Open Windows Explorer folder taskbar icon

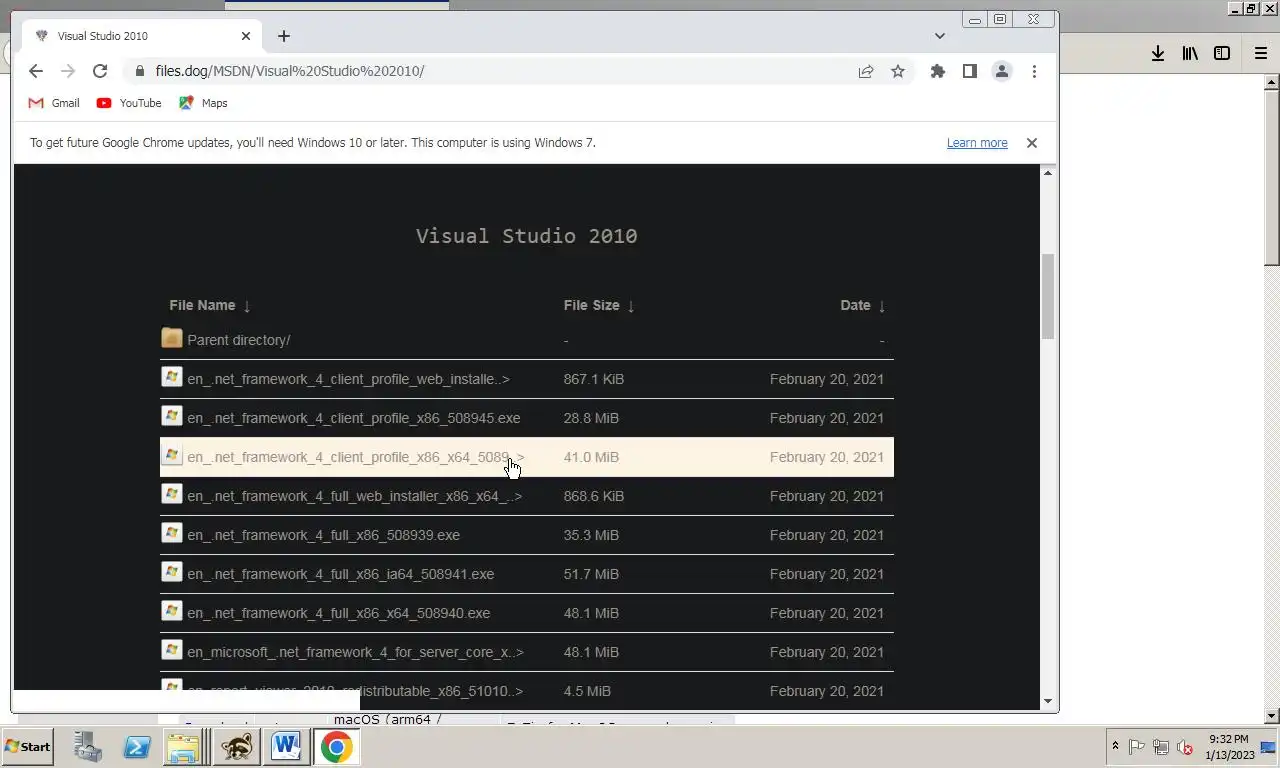point(184,747)
